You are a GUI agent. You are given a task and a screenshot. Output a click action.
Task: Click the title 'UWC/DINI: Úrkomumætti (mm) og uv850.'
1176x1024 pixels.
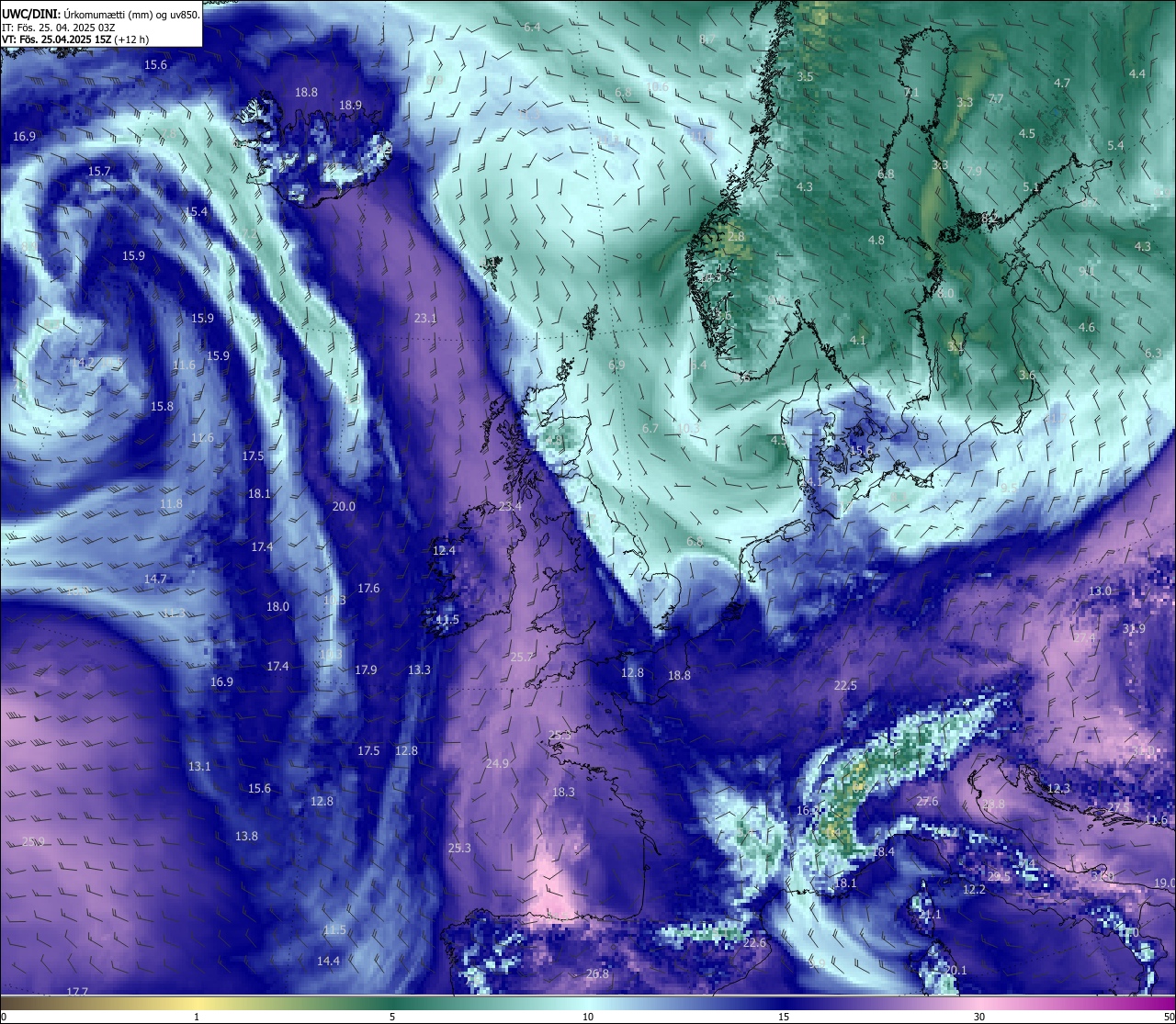pos(100,14)
